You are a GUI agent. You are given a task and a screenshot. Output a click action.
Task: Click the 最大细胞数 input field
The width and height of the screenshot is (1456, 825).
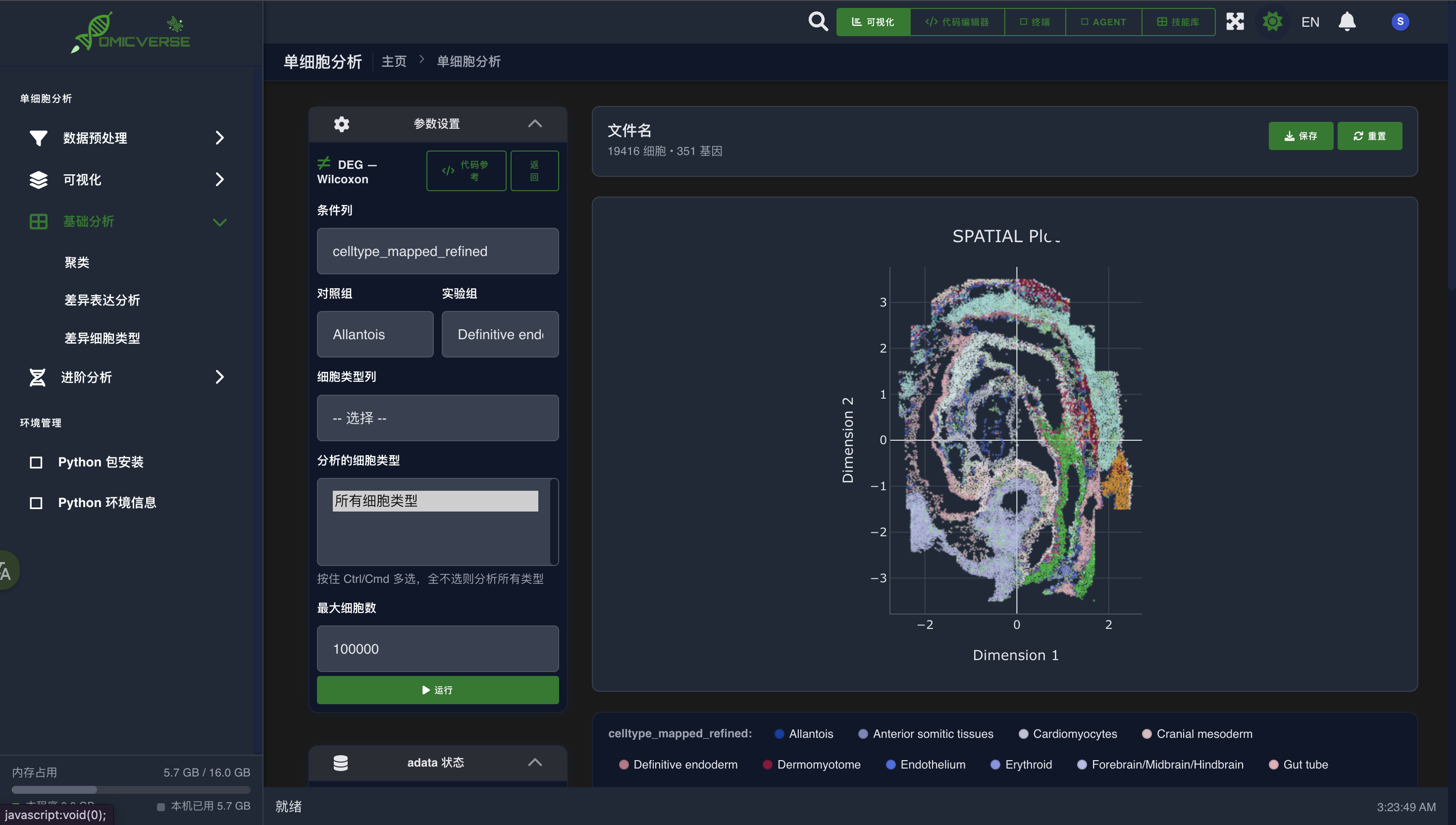coord(437,649)
